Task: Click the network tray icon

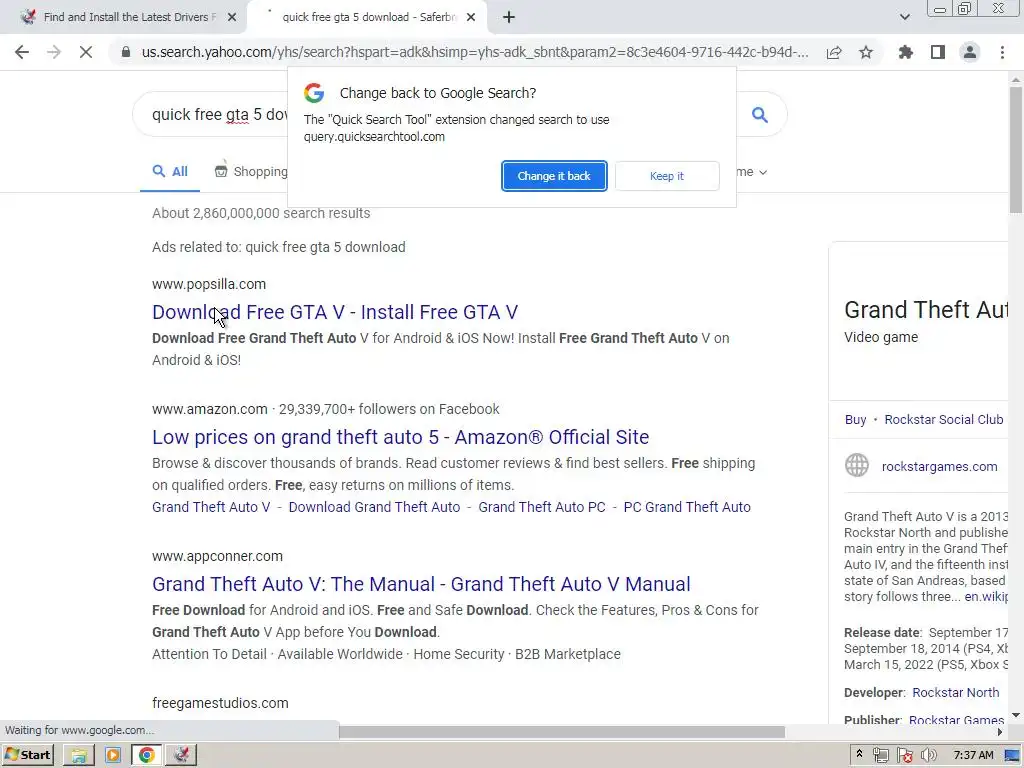Action: pyautogui.click(x=880, y=756)
